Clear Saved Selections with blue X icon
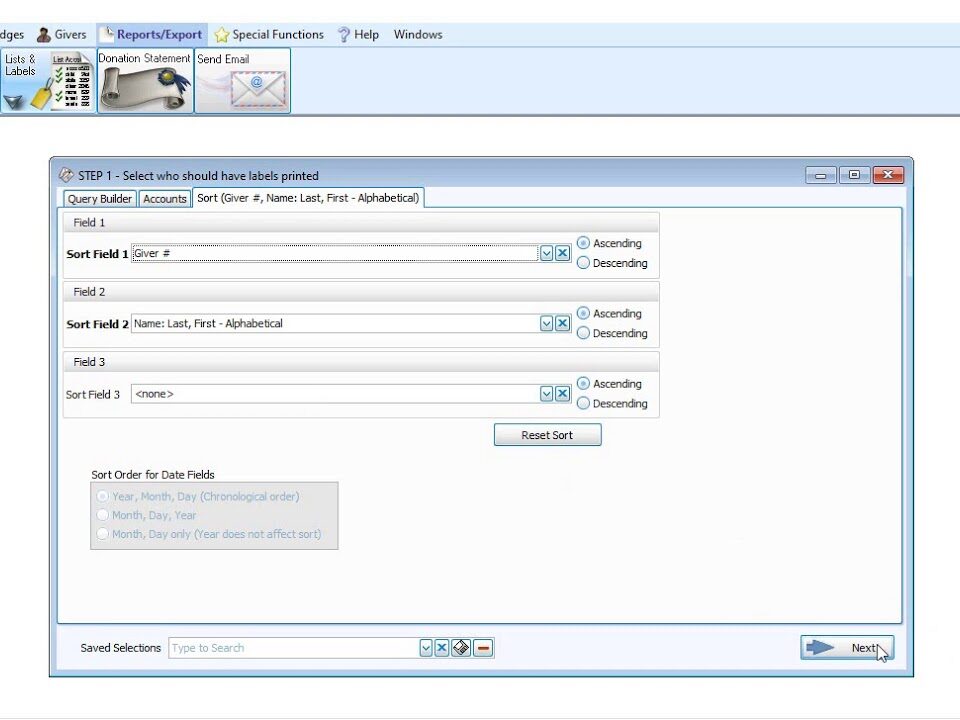Screen dimensions: 960x720 coord(442,648)
